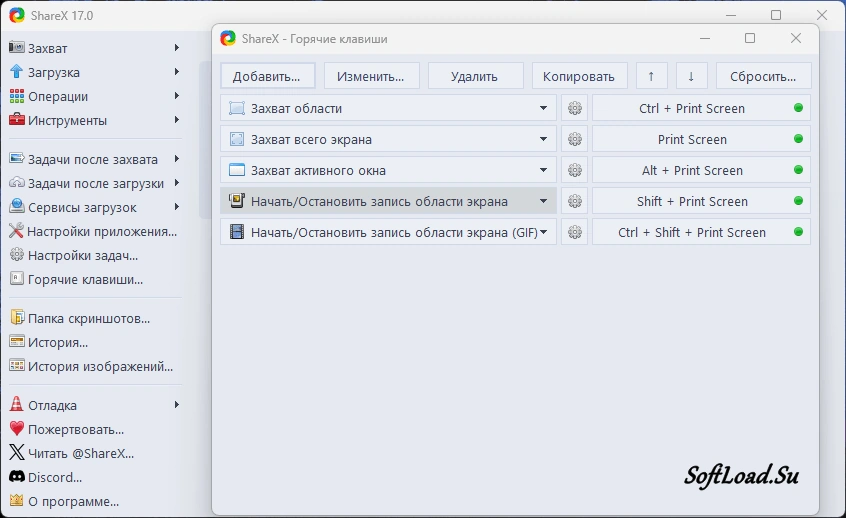
Task: Click the Задачи после загрузки cloud icon
Action: pos(17,183)
